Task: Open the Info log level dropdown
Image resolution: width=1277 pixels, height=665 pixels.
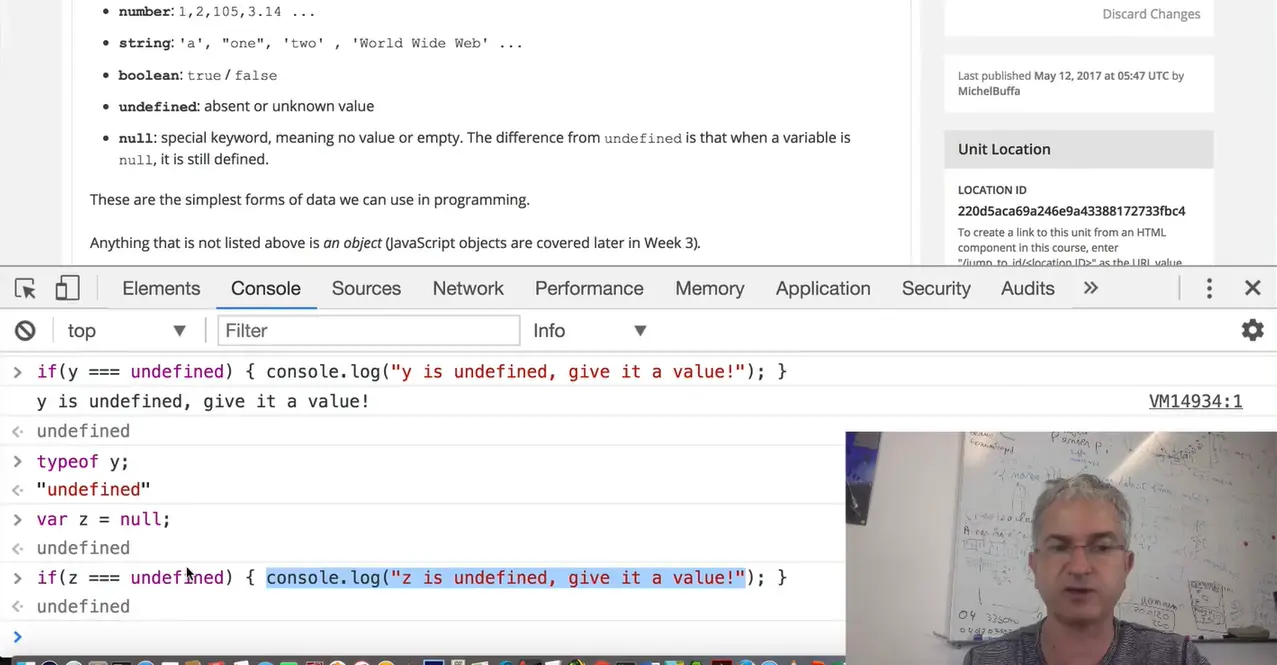Action: point(590,330)
